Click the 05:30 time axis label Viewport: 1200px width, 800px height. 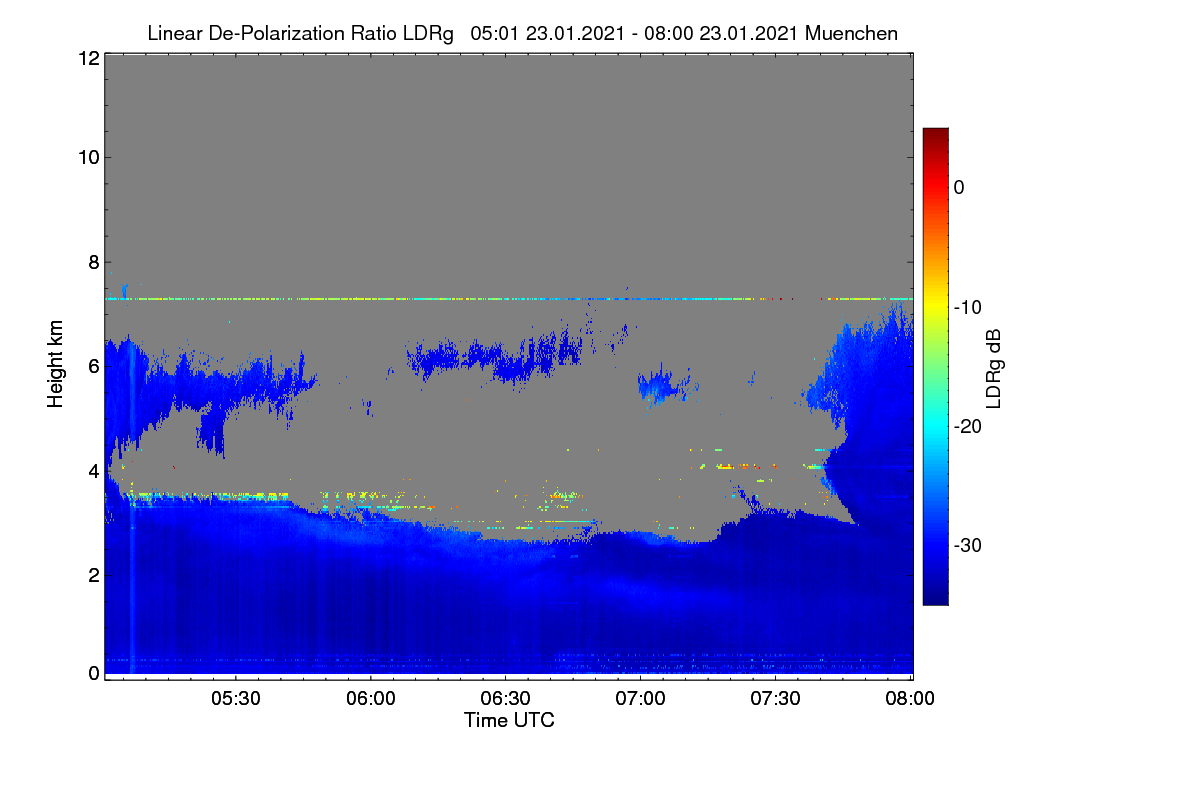tap(236, 700)
